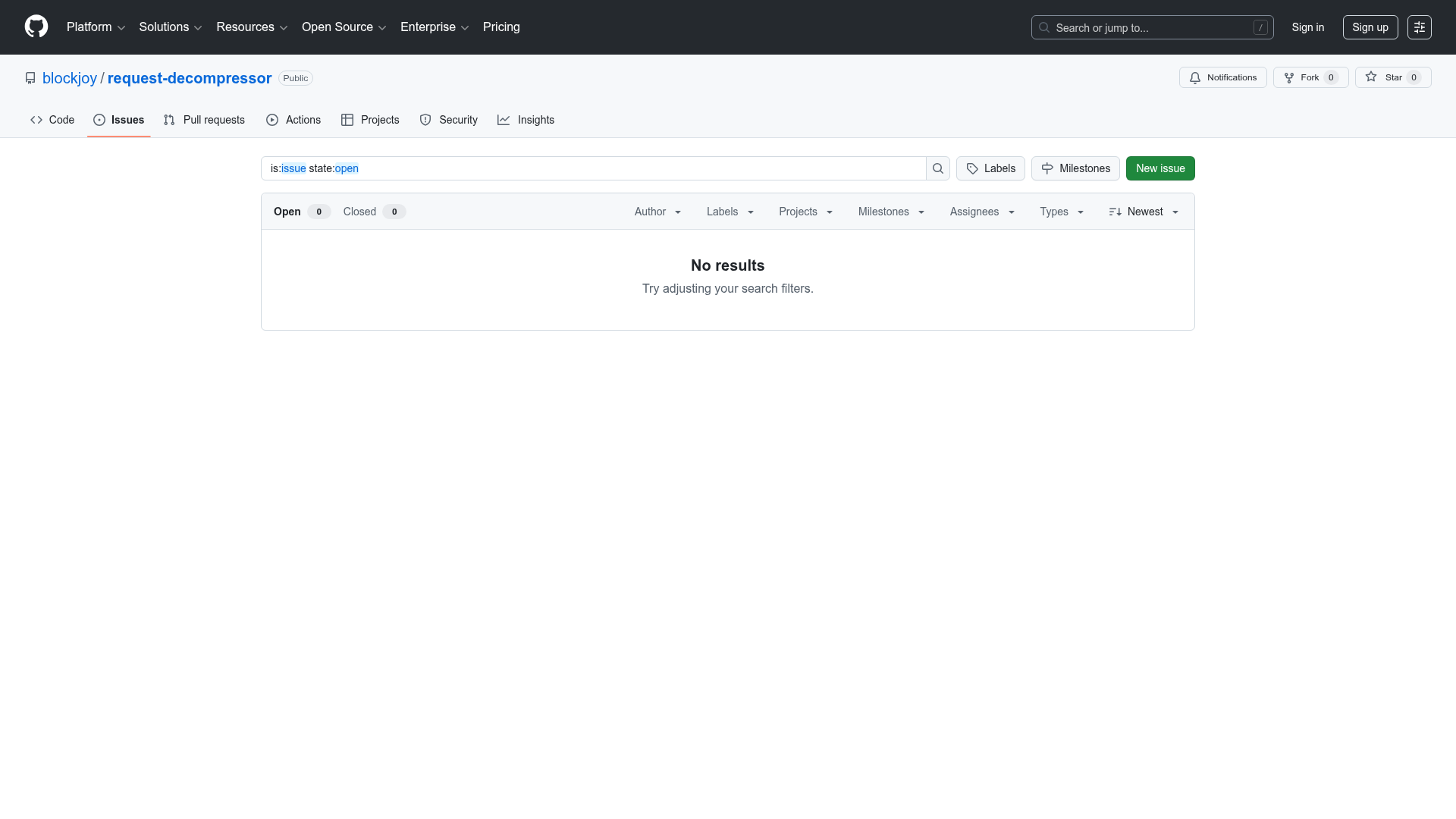
Task: View the Insights tab
Action: (526, 120)
